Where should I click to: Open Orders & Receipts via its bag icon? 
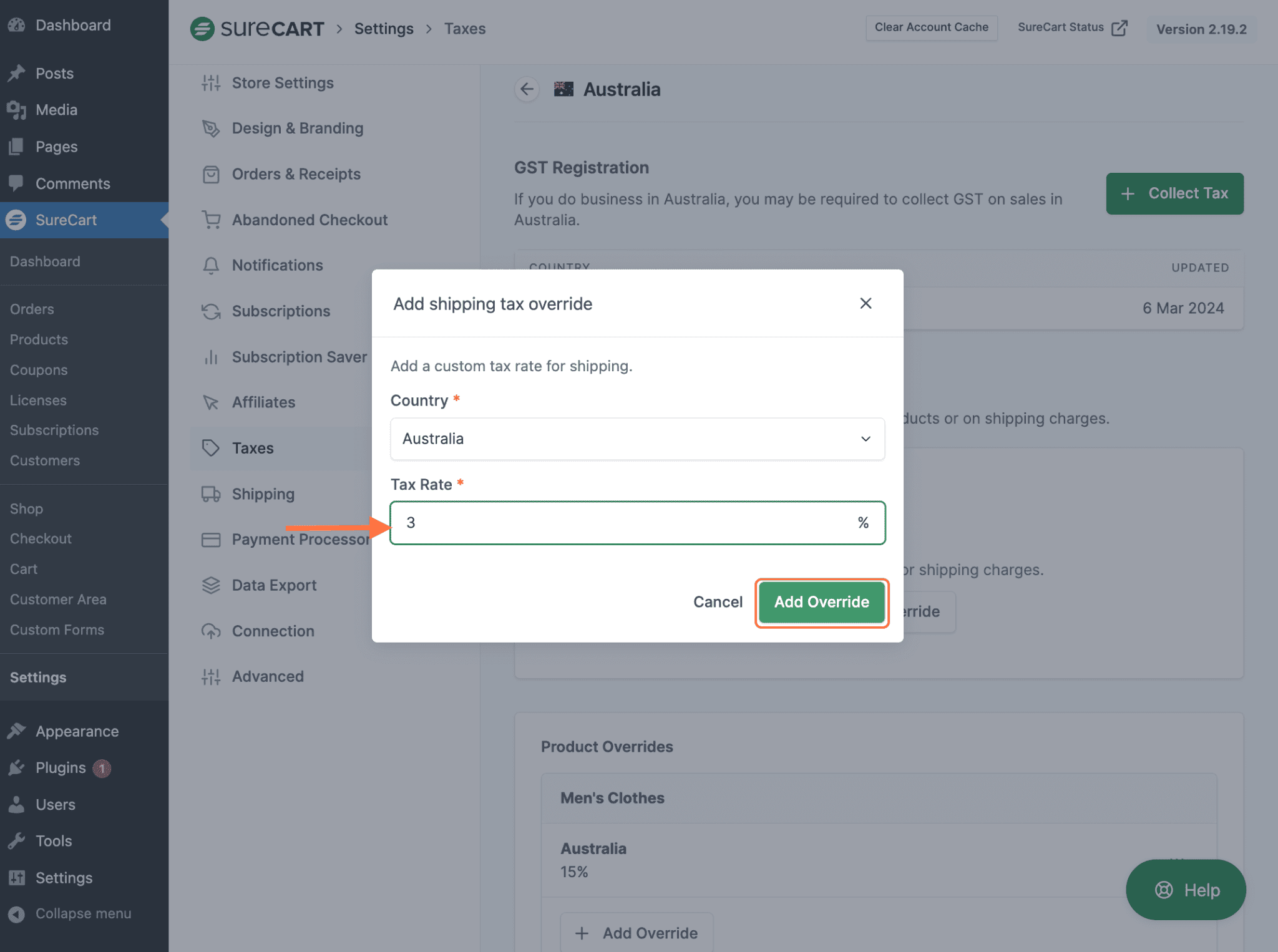pyautogui.click(x=210, y=174)
